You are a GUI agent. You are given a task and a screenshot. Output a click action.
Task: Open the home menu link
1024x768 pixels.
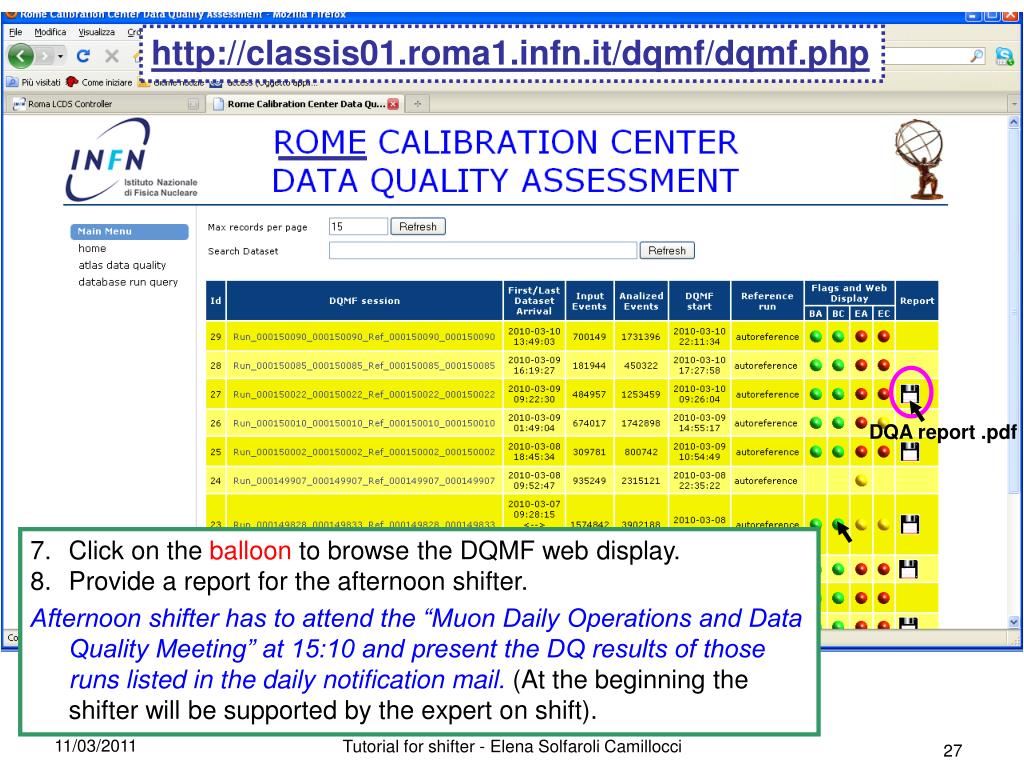tap(92, 248)
